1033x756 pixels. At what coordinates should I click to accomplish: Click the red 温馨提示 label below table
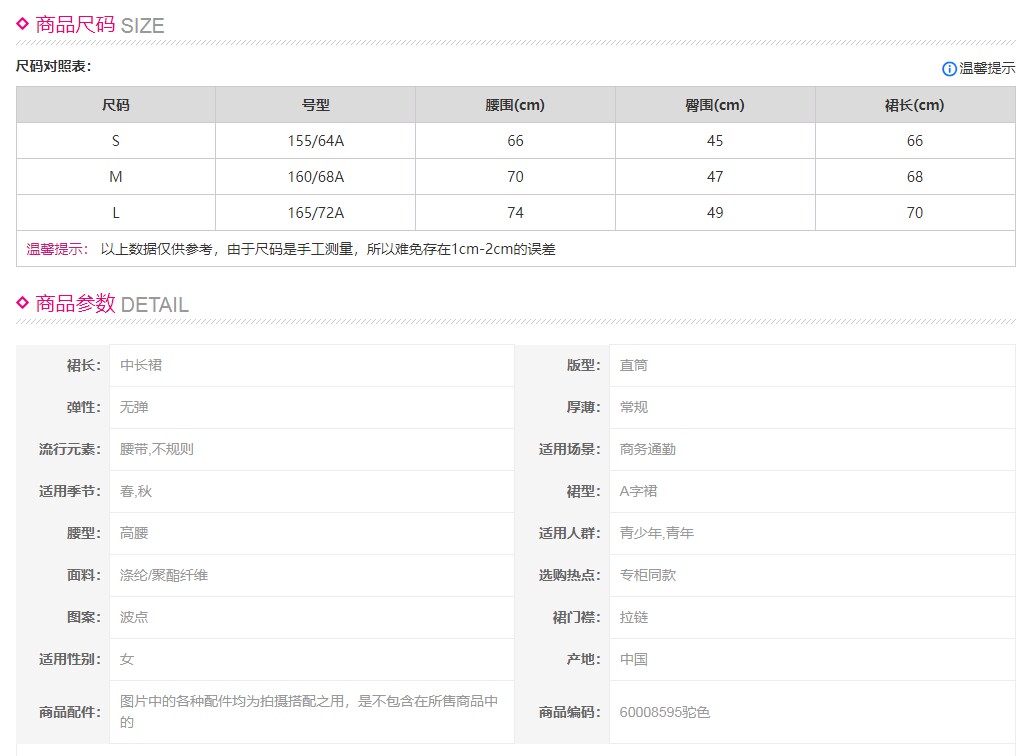[x=57, y=249]
